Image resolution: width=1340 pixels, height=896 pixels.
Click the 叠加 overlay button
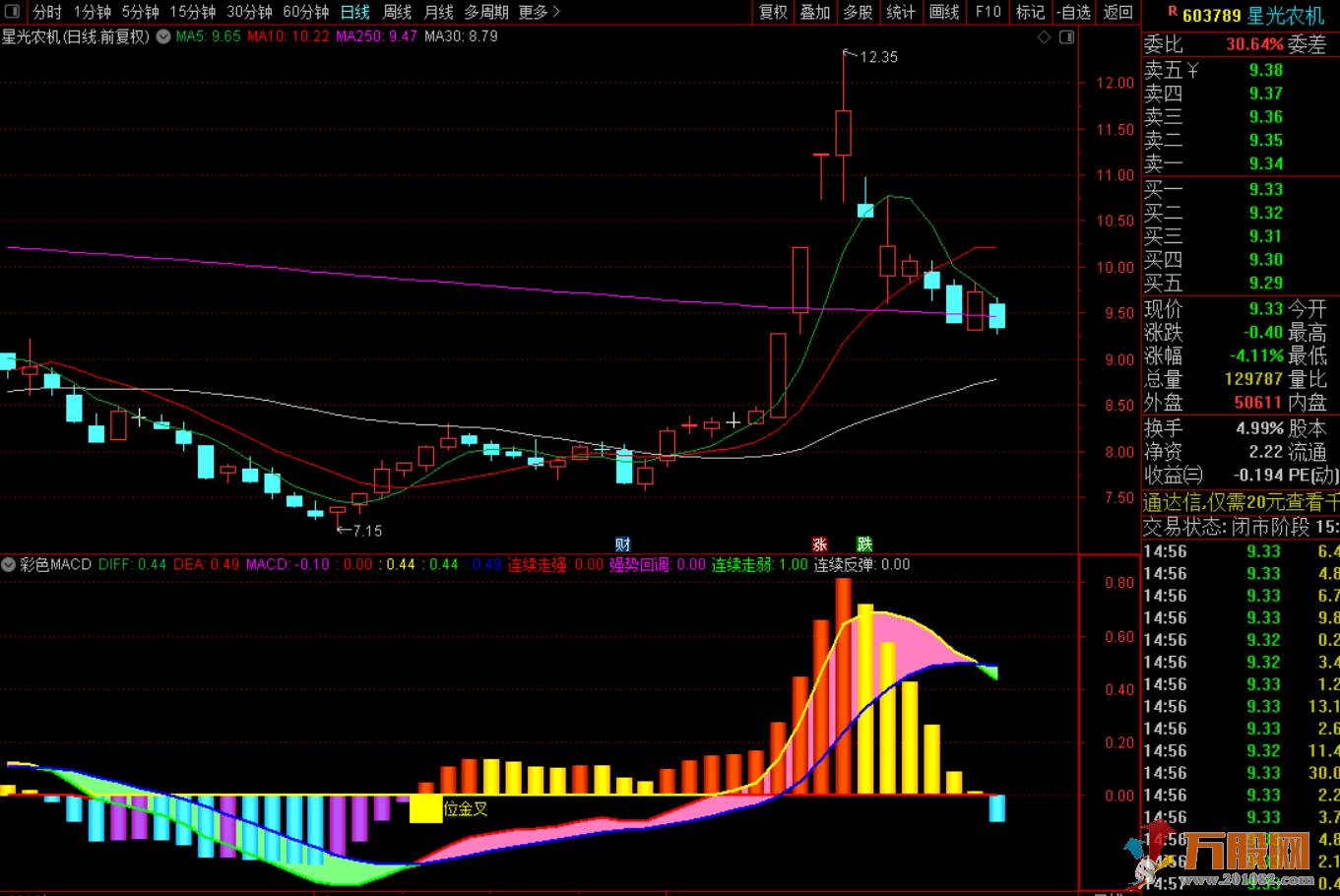[815, 12]
